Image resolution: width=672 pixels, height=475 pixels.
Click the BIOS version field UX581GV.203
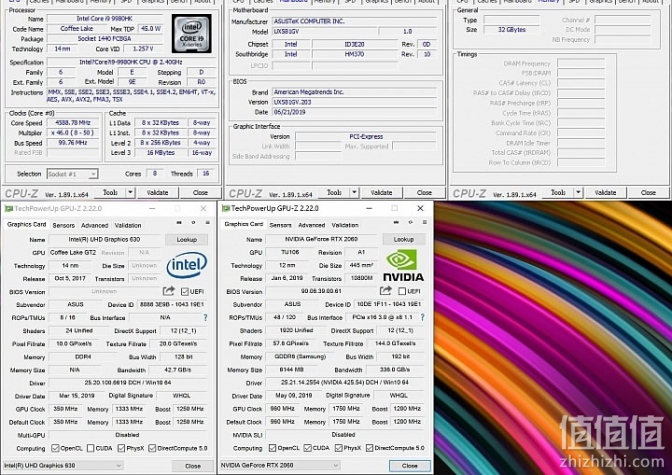point(355,102)
